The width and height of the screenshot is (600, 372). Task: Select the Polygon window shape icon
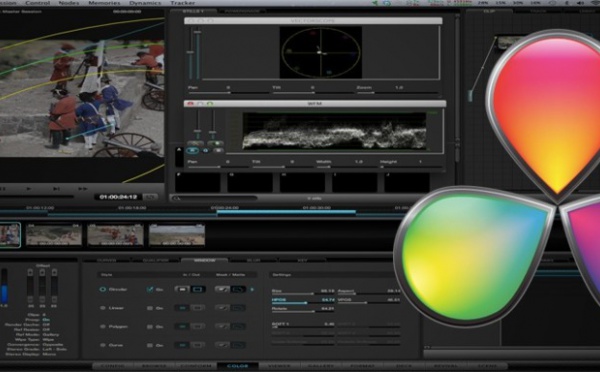[103, 326]
